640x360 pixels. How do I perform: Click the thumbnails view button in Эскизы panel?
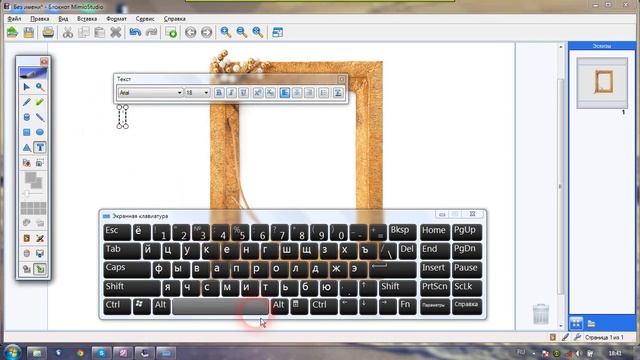(x=576, y=323)
